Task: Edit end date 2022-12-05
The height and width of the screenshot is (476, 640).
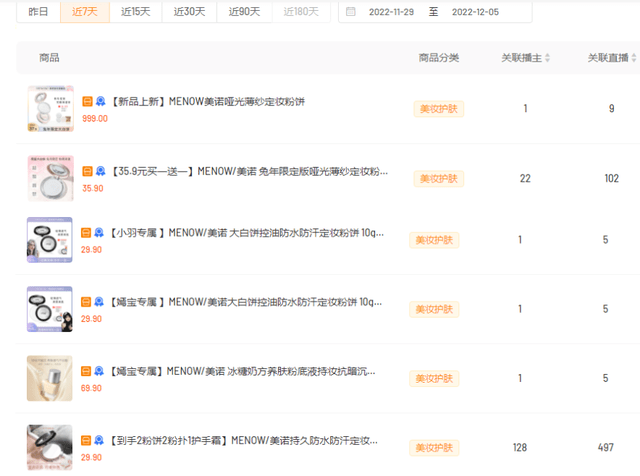Action: [475, 12]
